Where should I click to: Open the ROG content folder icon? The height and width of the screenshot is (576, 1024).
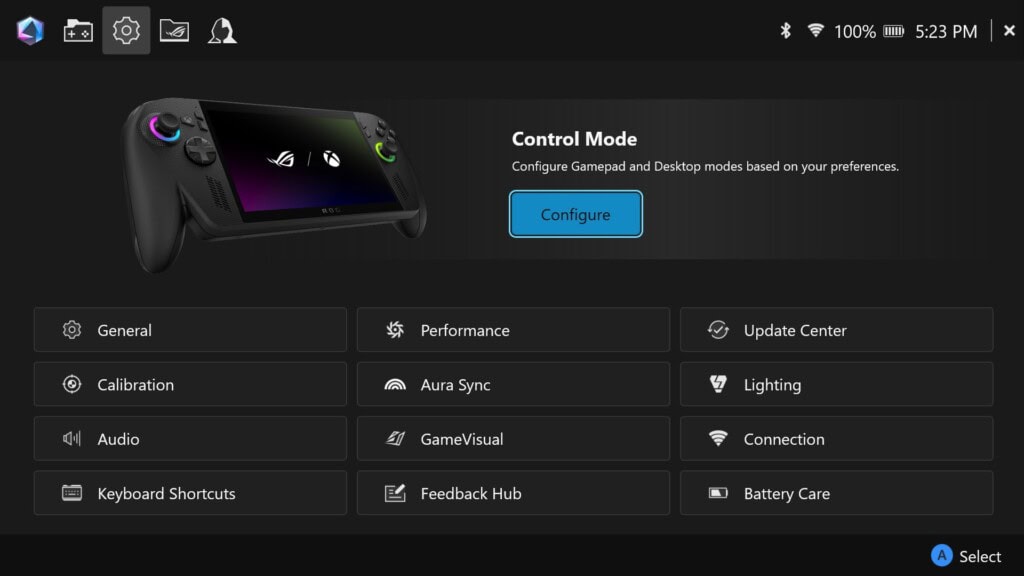click(x=174, y=31)
